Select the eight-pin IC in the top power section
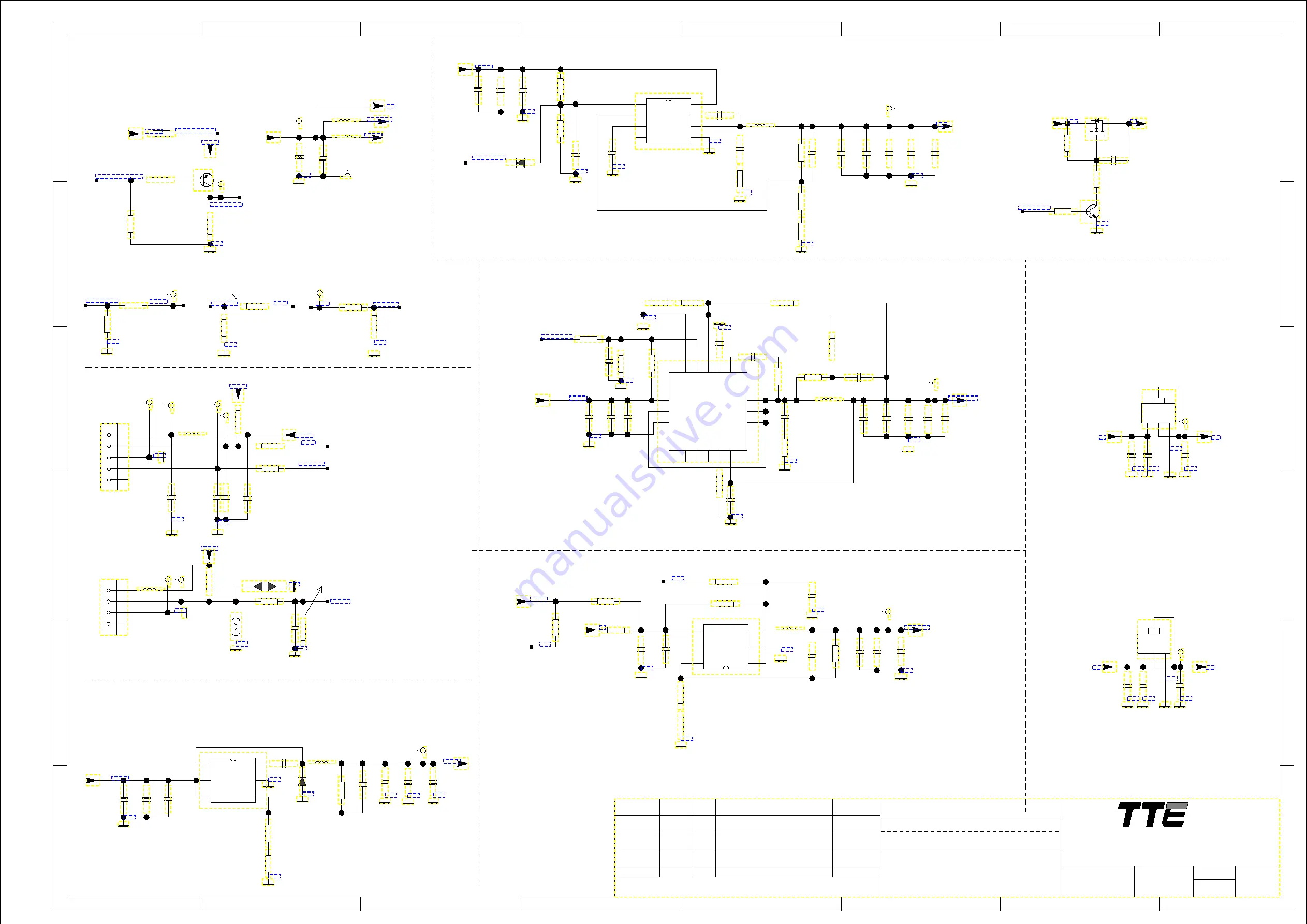1307x924 pixels. coord(668,121)
